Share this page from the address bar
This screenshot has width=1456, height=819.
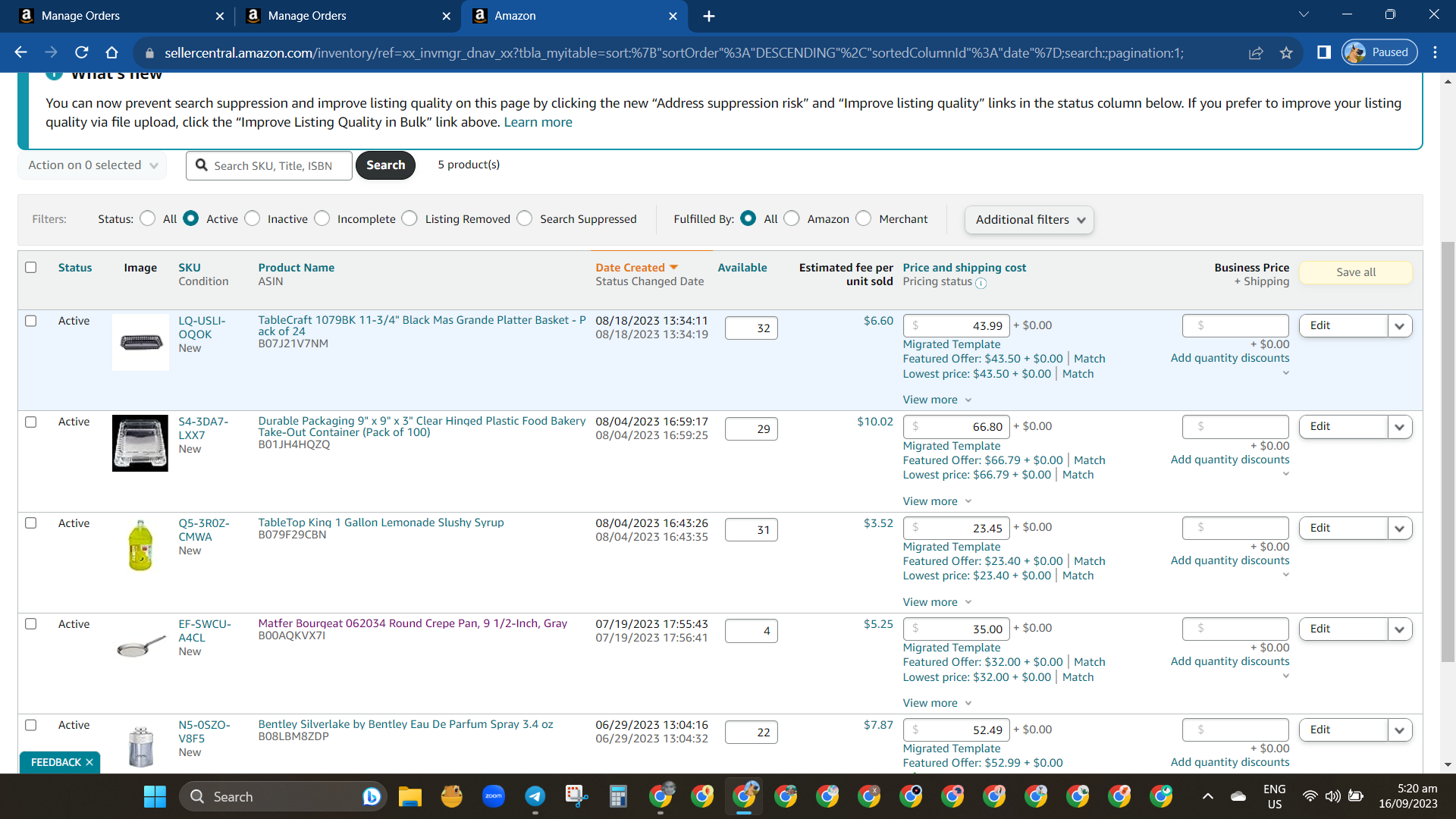click(x=1256, y=52)
